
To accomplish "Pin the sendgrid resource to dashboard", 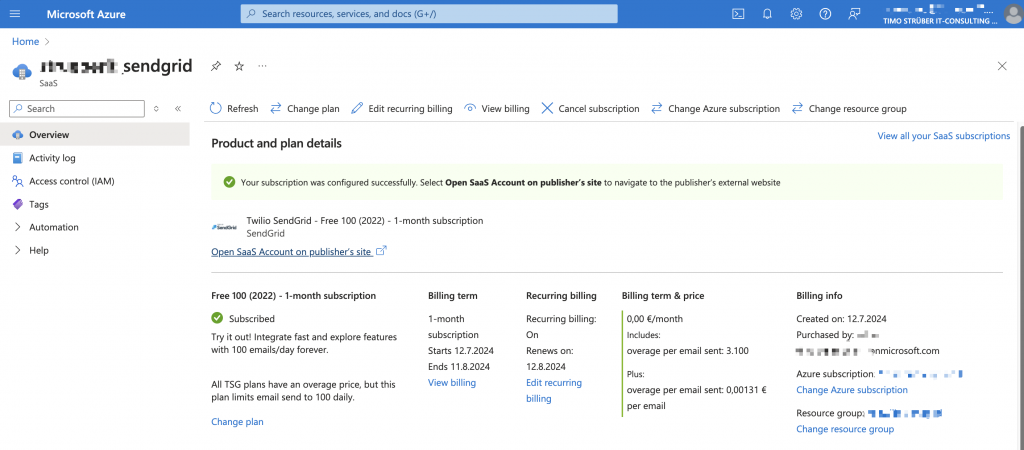I will click(215, 66).
